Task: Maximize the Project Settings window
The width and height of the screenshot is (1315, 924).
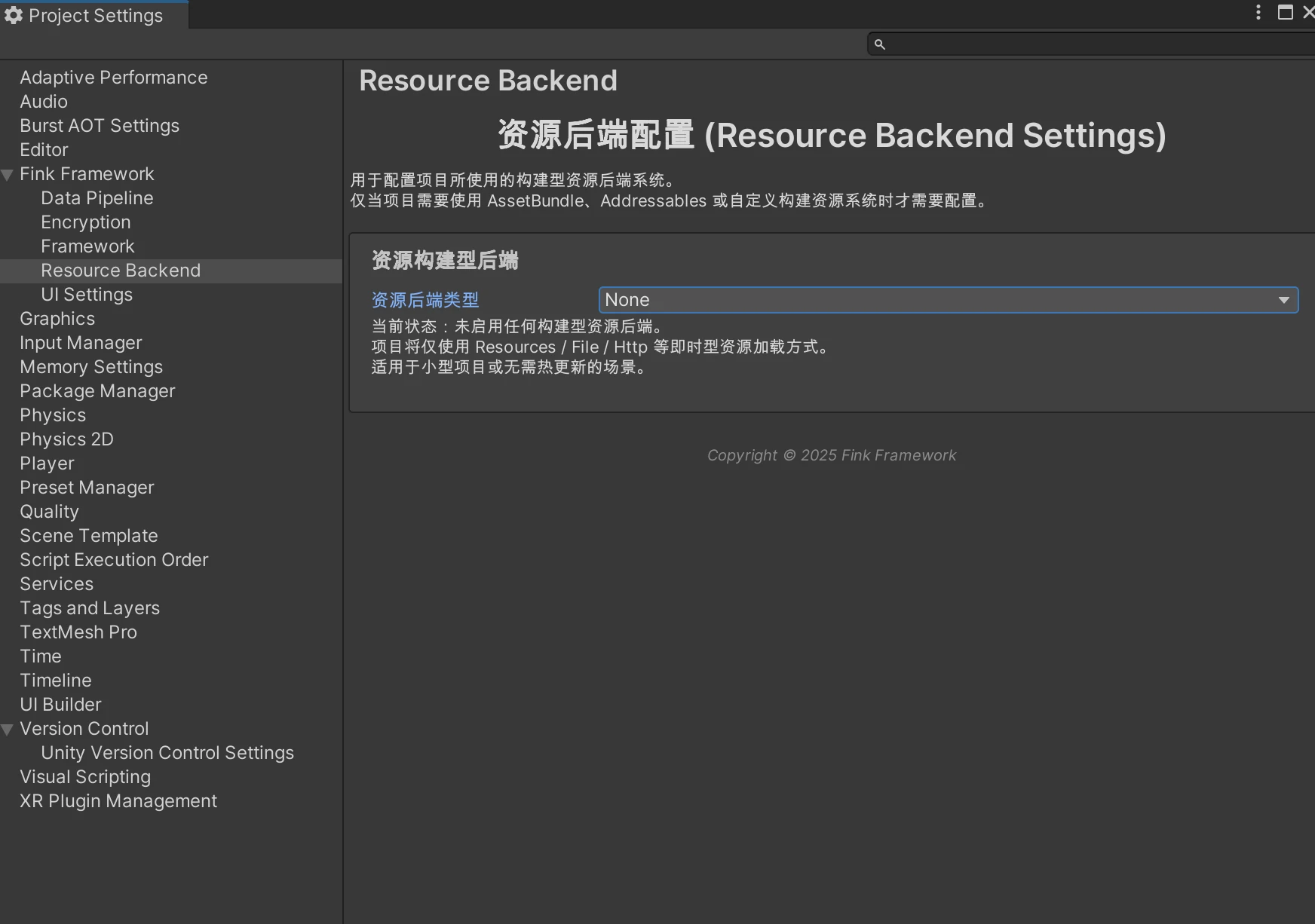Action: [x=1285, y=12]
